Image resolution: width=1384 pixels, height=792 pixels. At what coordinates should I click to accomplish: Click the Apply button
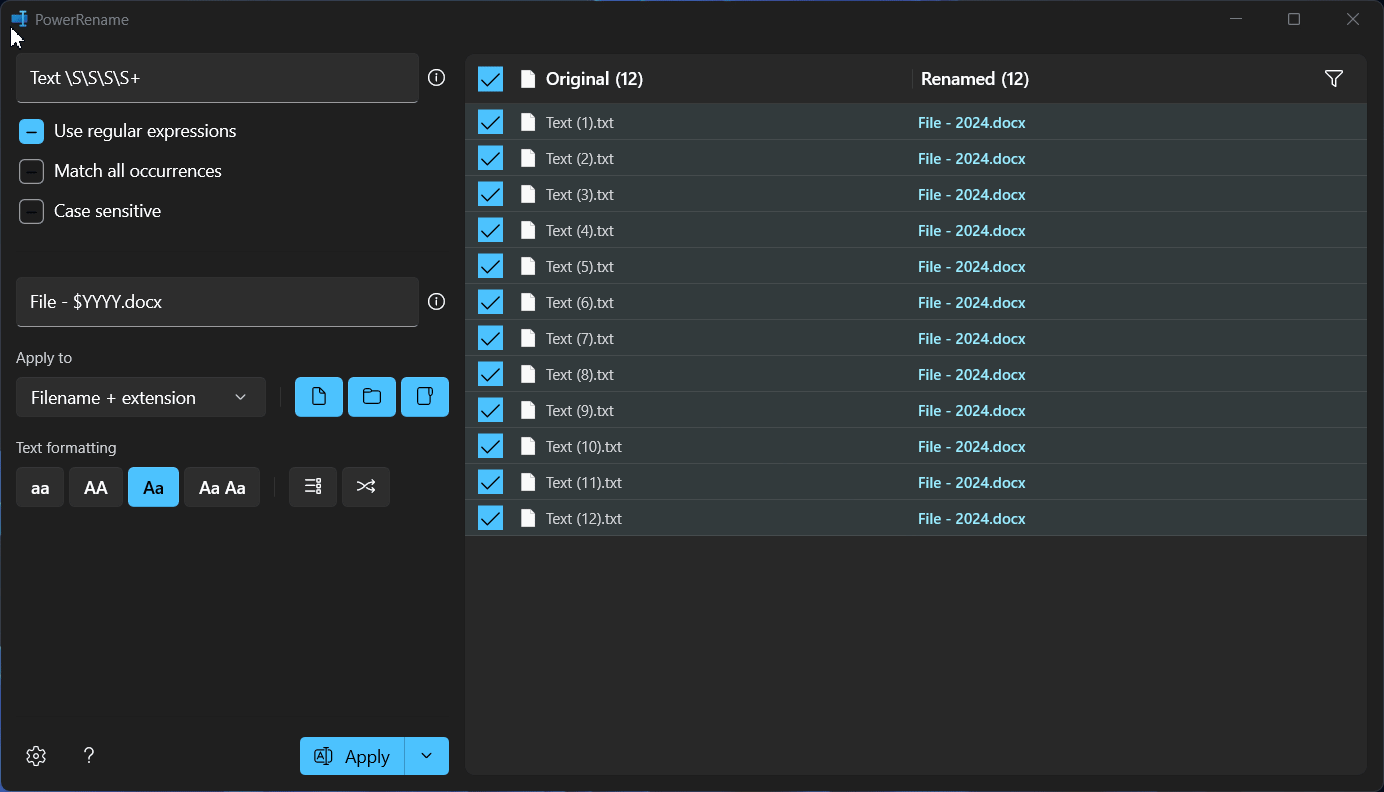[352, 756]
